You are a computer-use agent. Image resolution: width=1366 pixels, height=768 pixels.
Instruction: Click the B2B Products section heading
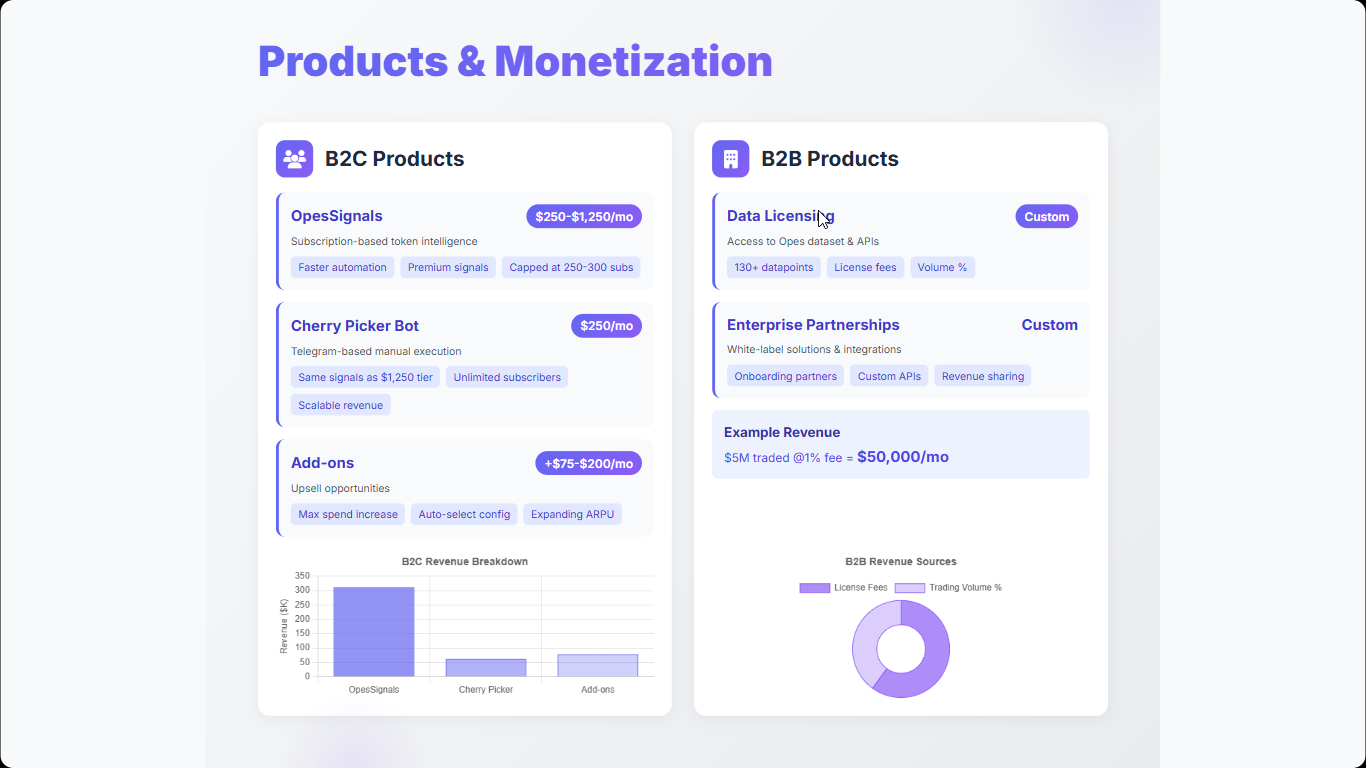point(830,159)
